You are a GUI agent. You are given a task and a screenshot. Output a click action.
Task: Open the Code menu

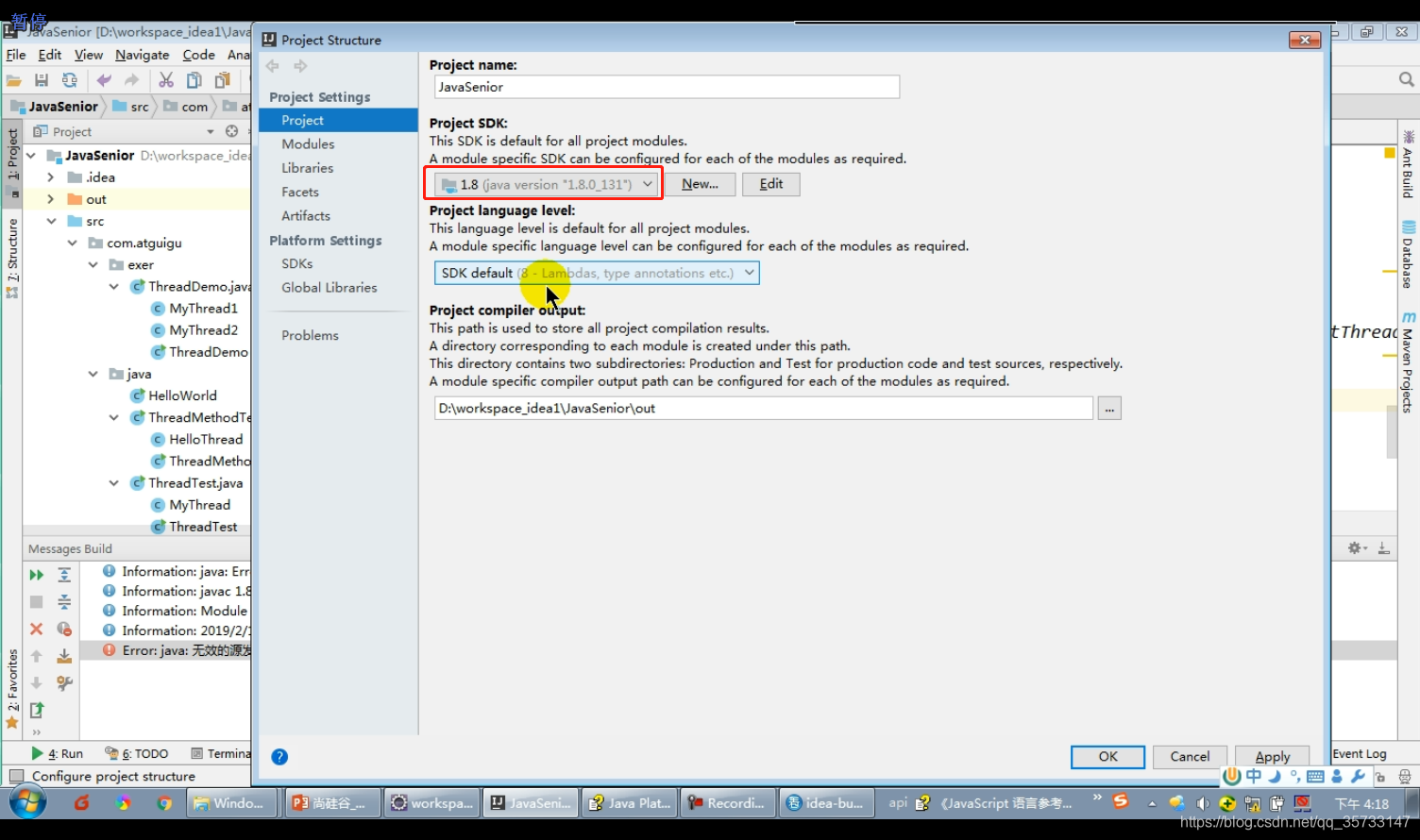click(198, 55)
